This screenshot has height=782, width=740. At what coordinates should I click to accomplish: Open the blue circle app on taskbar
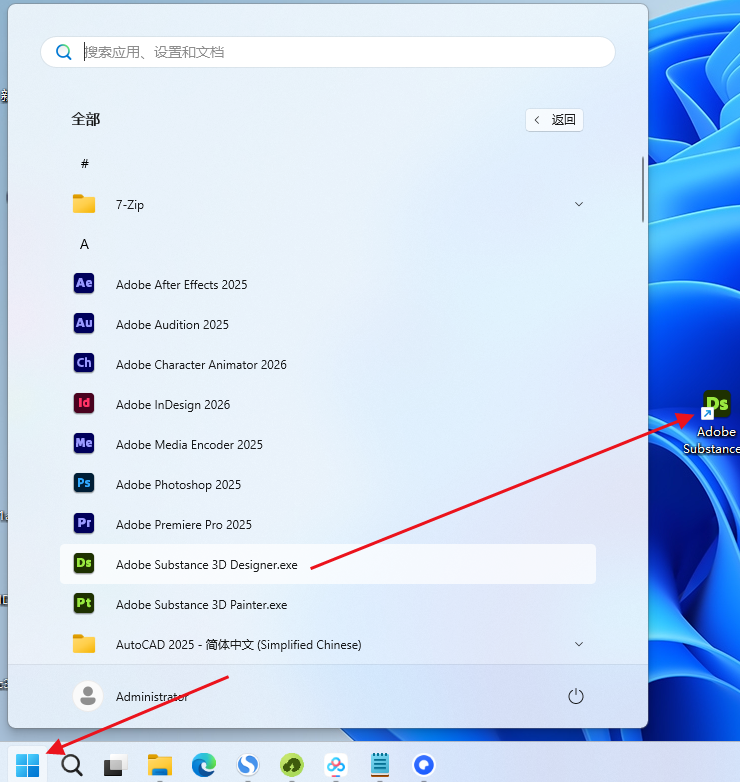(424, 765)
